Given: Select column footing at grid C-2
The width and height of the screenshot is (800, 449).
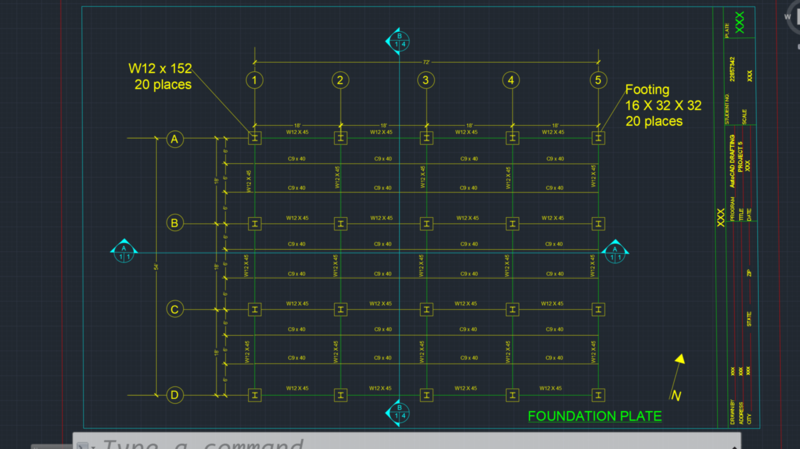Looking at the screenshot, I should click(340, 310).
